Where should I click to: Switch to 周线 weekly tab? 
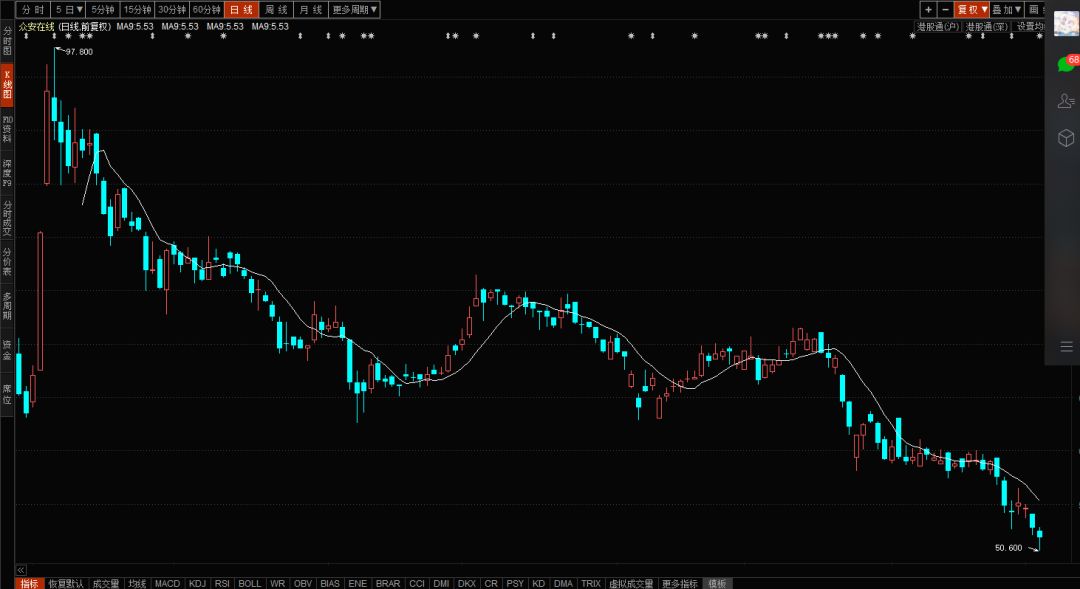(276, 10)
